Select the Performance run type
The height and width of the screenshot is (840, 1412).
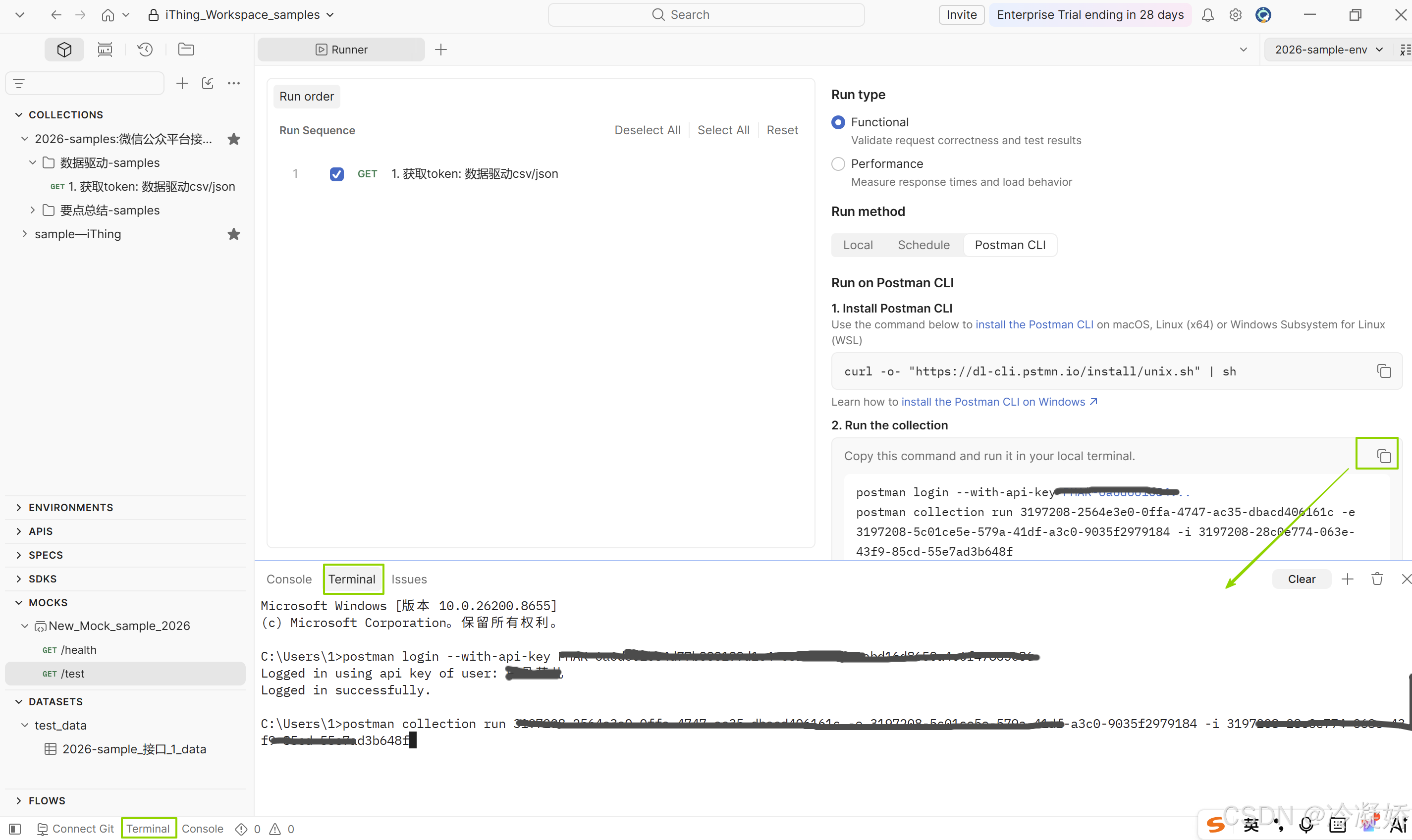838,163
